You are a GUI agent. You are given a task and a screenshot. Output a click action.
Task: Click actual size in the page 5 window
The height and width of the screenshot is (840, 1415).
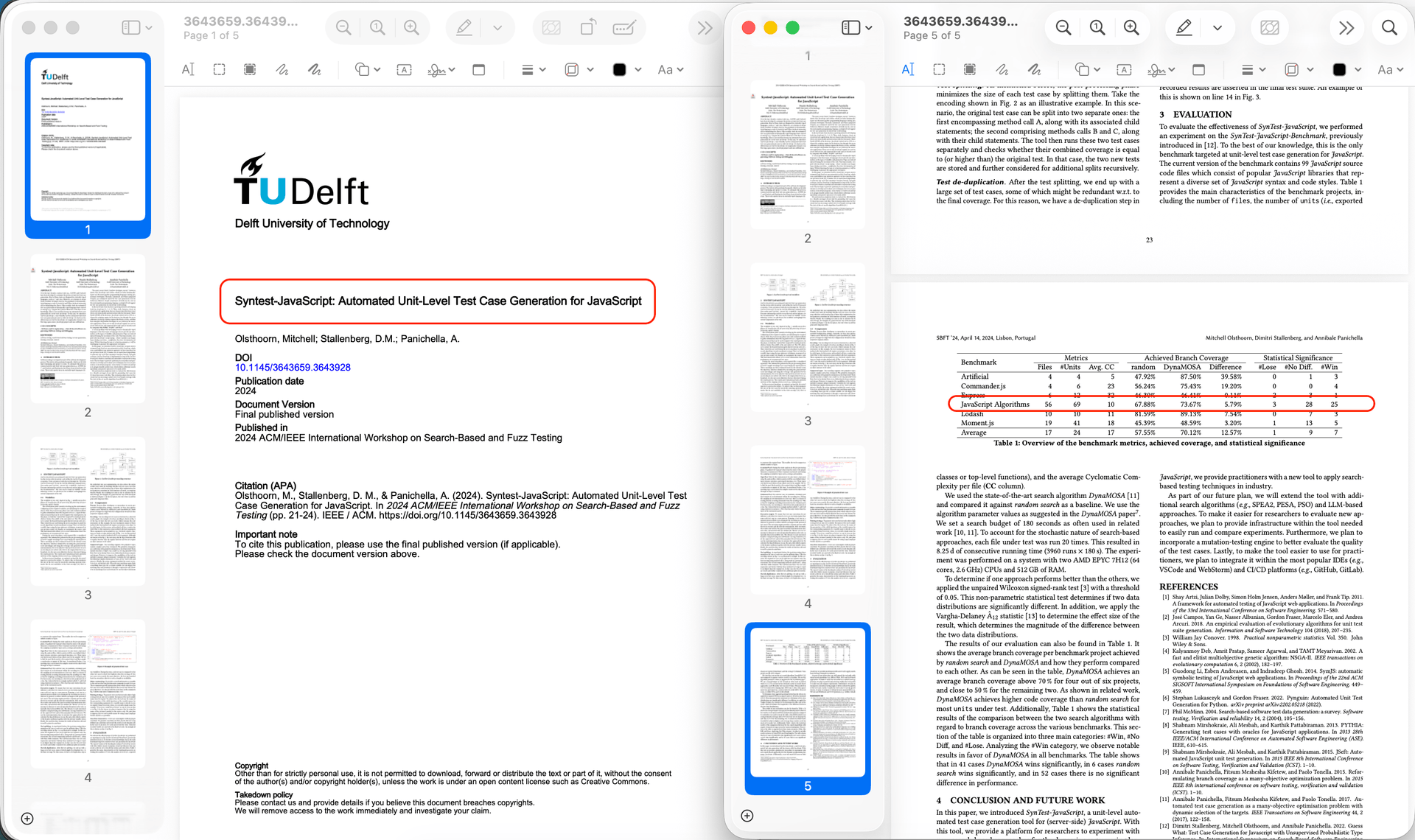[1097, 28]
